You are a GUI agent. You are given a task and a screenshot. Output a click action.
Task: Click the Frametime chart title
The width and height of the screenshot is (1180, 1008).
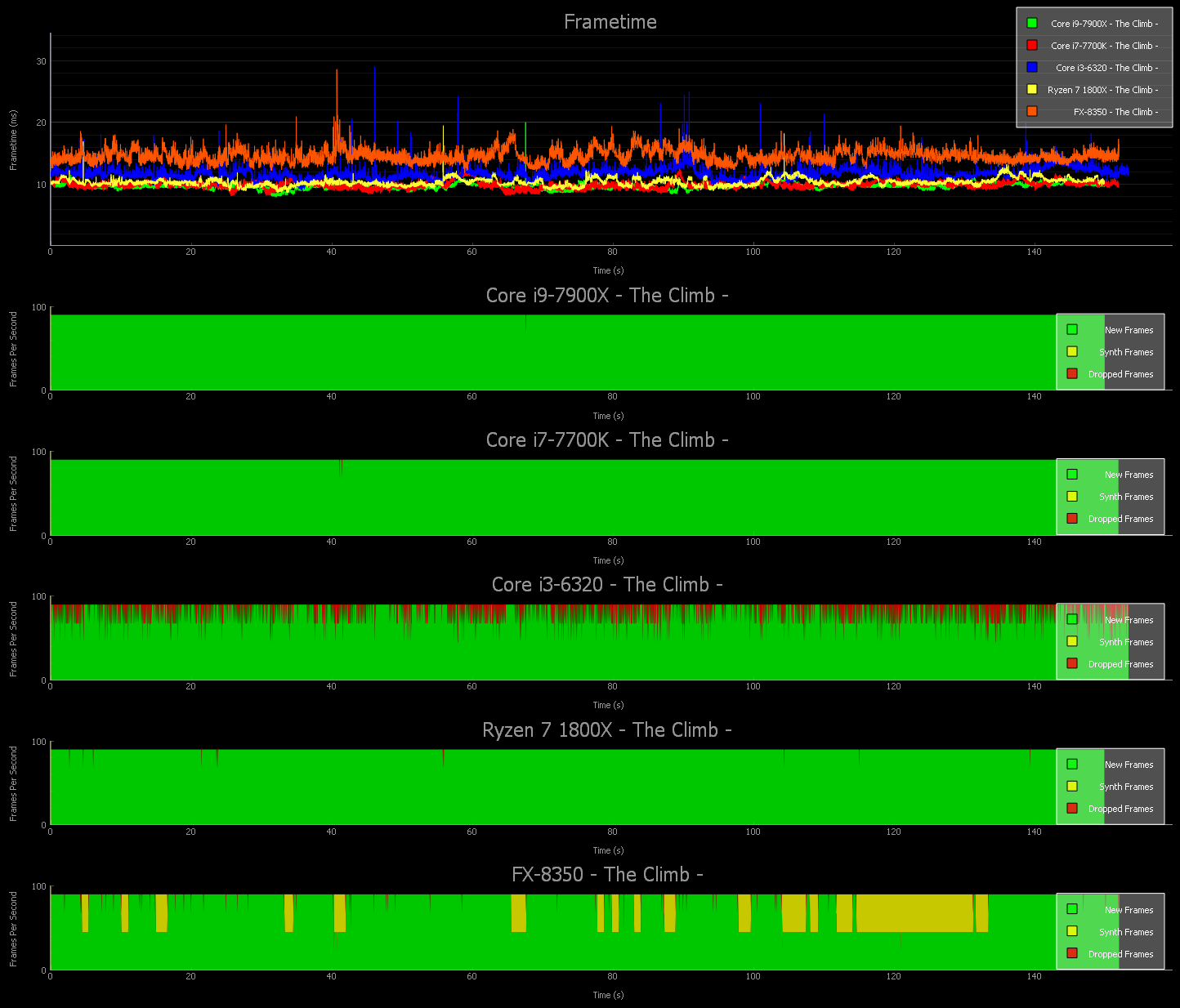point(610,22)
